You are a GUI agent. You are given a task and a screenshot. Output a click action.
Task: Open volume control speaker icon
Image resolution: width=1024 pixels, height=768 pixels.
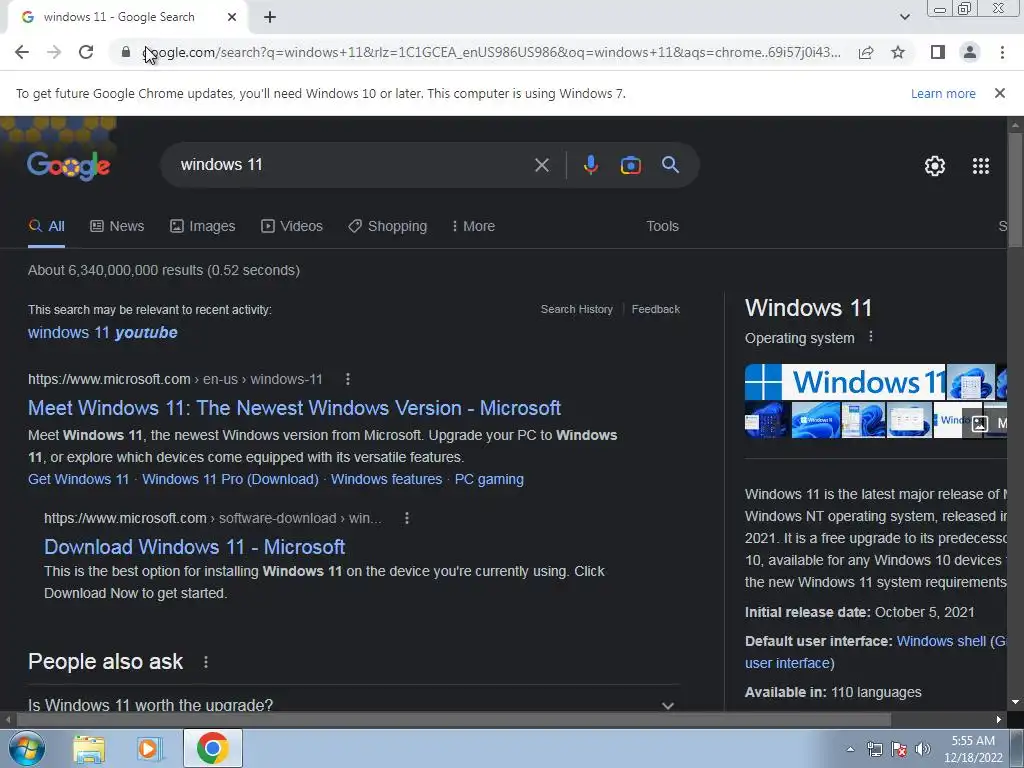tap(923, 749)
